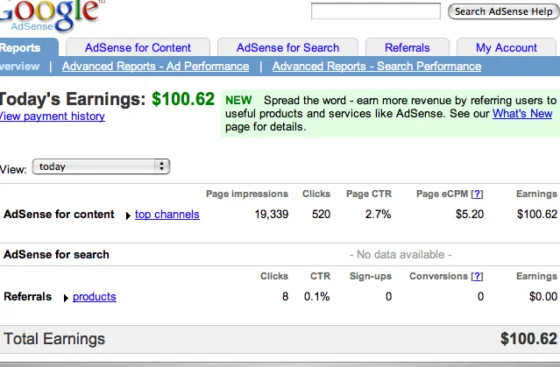Open the View dropdown set to today
This screenshot has height=367, width=560.
pyautogui.click(x=101, y=167)
